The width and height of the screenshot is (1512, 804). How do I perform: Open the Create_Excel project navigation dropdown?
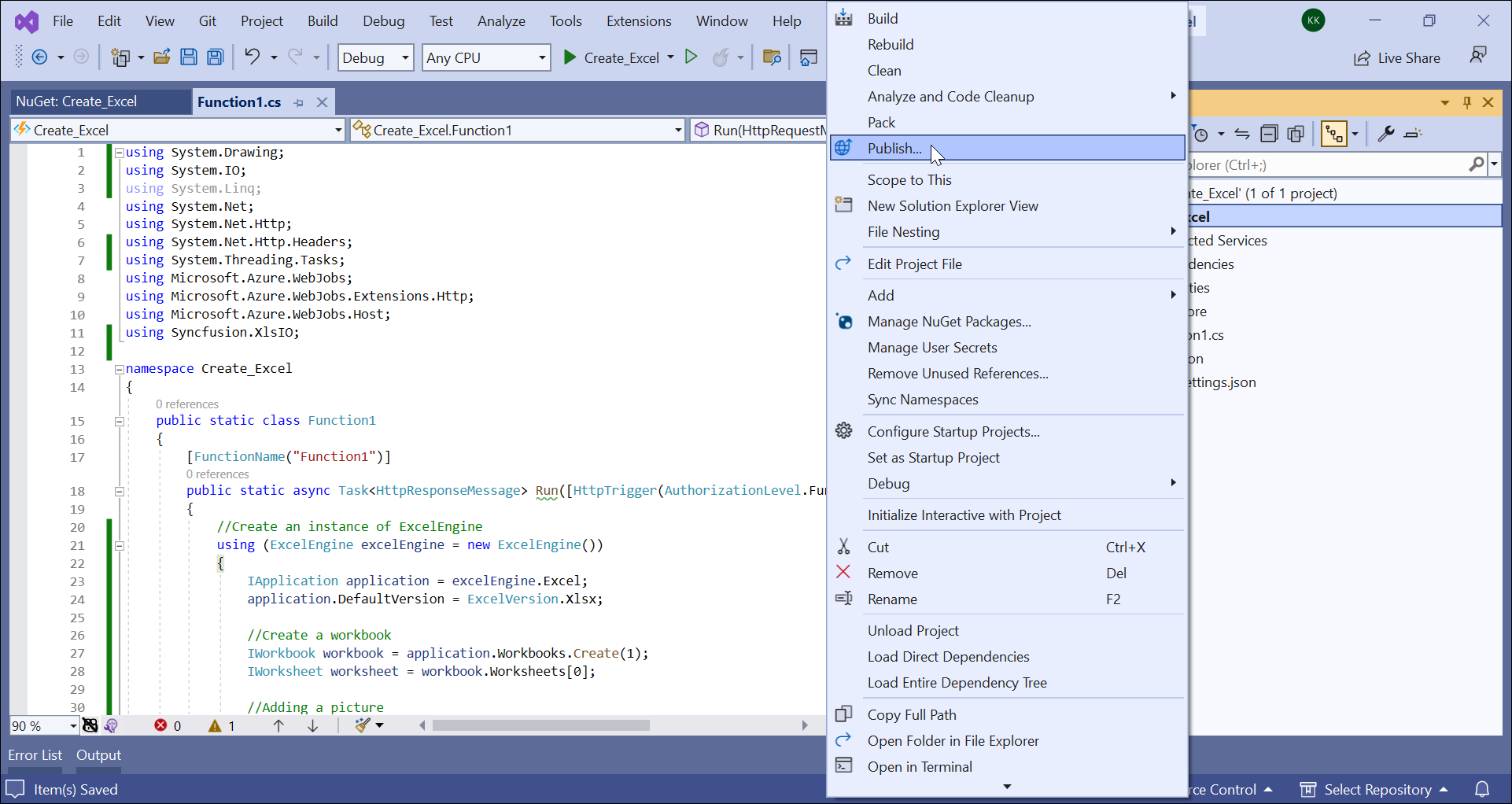coord(178,130)
